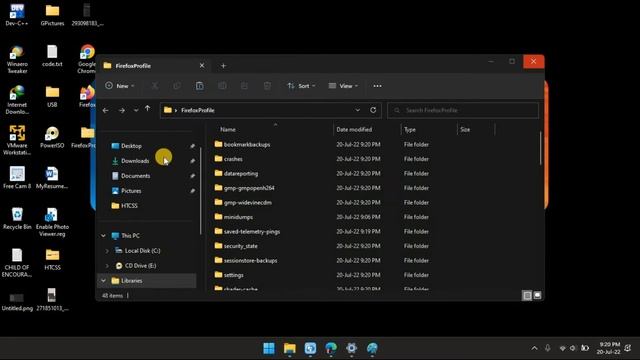The image size is (640, 360).
Task: Open the See more ellipsis menu
Action: click(x=377, y=86)
